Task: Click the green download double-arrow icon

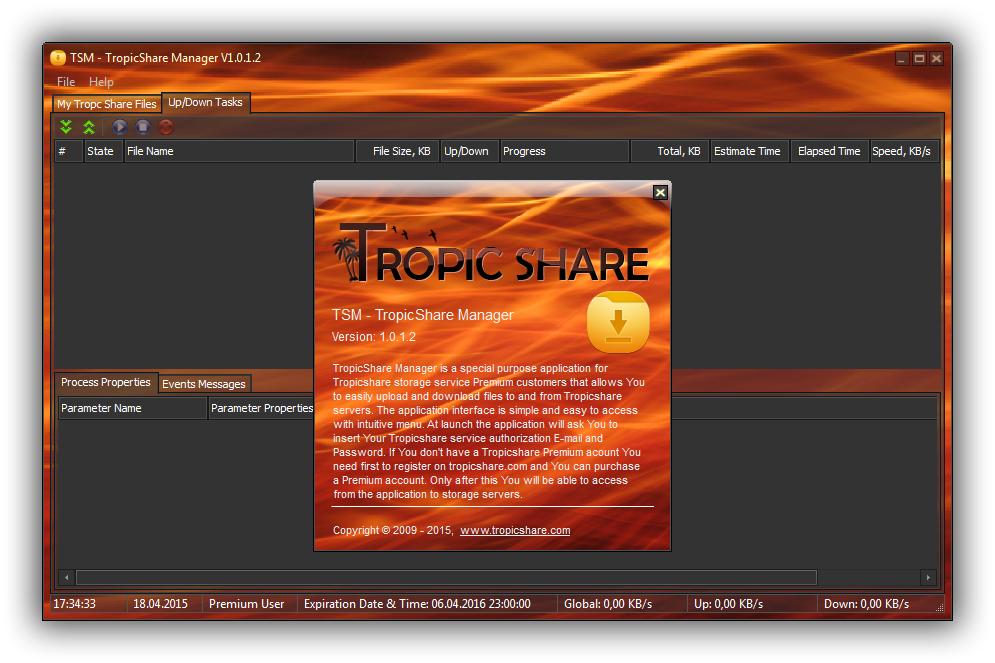Action: pos(66,127)
